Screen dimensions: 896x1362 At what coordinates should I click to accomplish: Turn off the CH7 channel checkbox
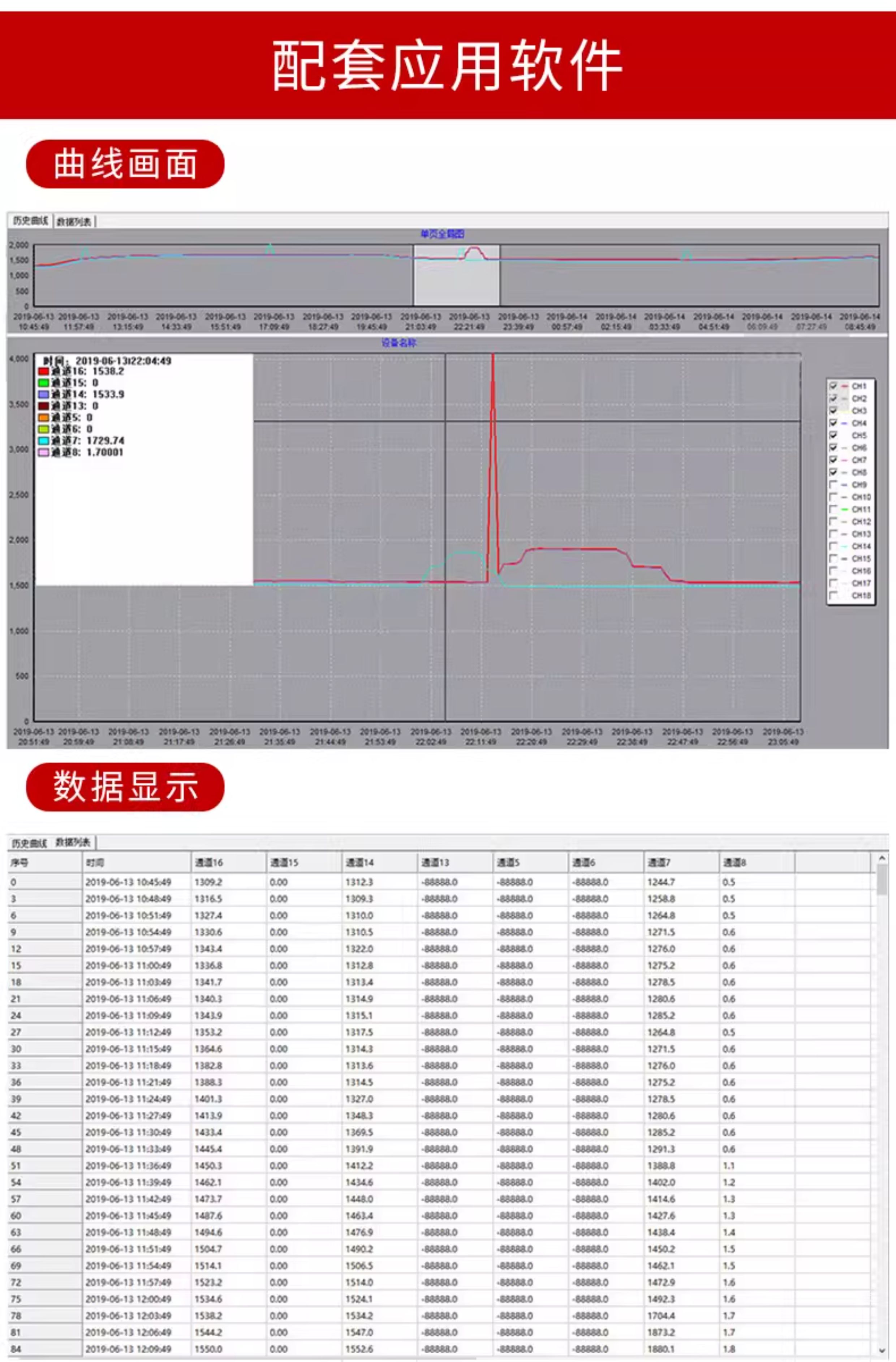coord(833,460)
